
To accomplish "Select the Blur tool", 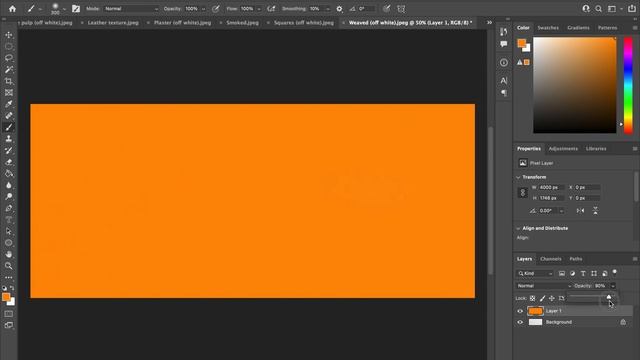I will click(x=9, y=185).
